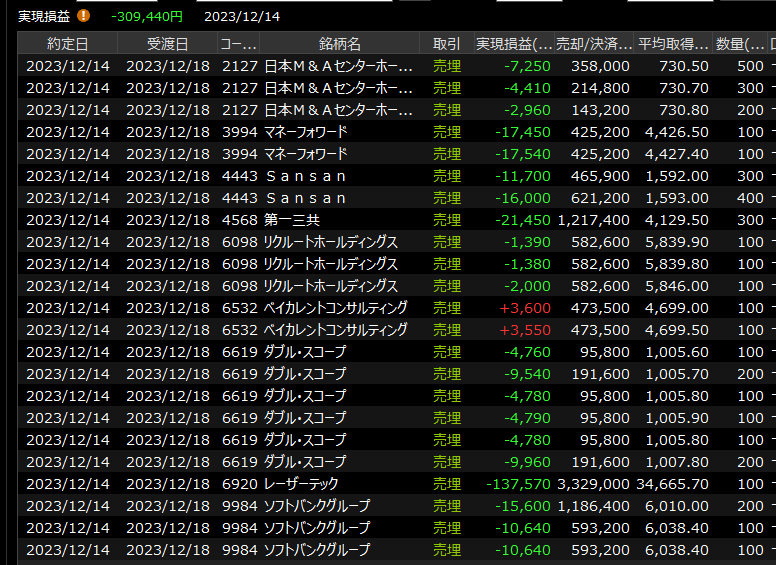Click the -137,570 realized loss cell

[518, 484]
